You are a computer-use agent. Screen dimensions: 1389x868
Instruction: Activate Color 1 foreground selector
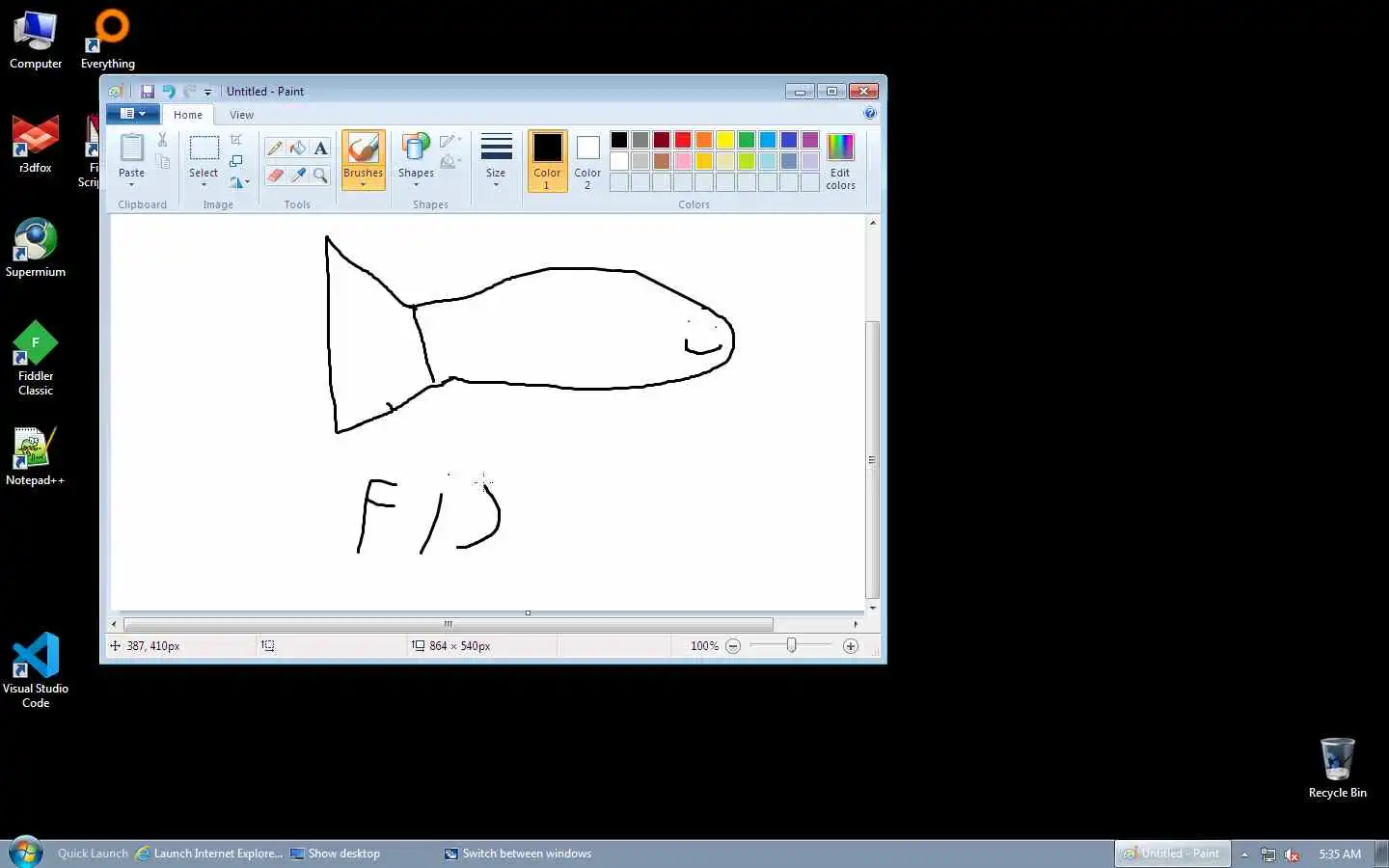547,161
